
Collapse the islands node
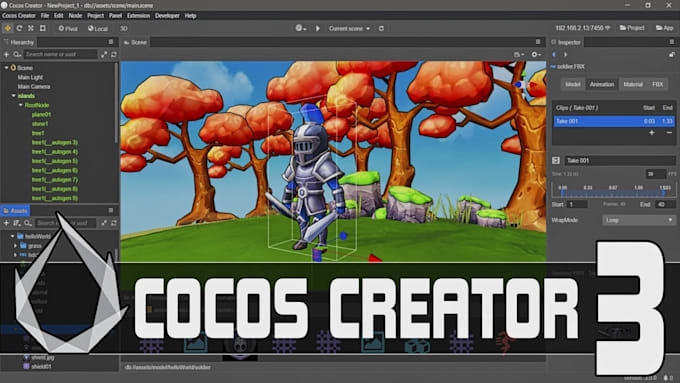tap(13, 96)
